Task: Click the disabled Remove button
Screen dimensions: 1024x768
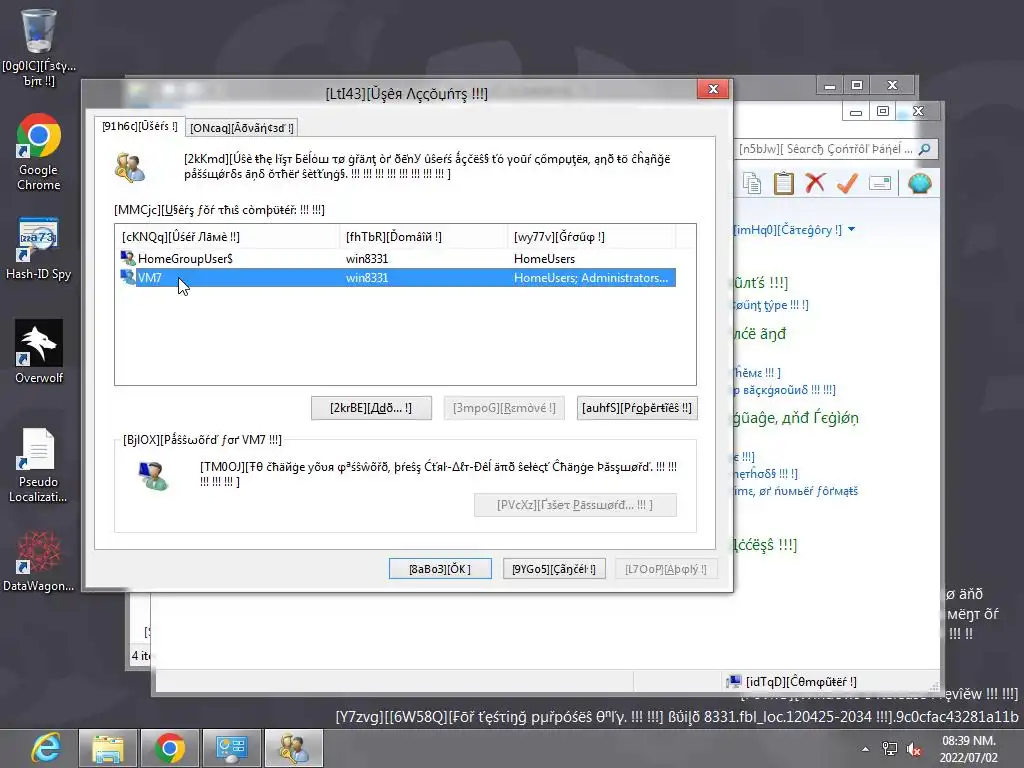Action: click(504, 408)
